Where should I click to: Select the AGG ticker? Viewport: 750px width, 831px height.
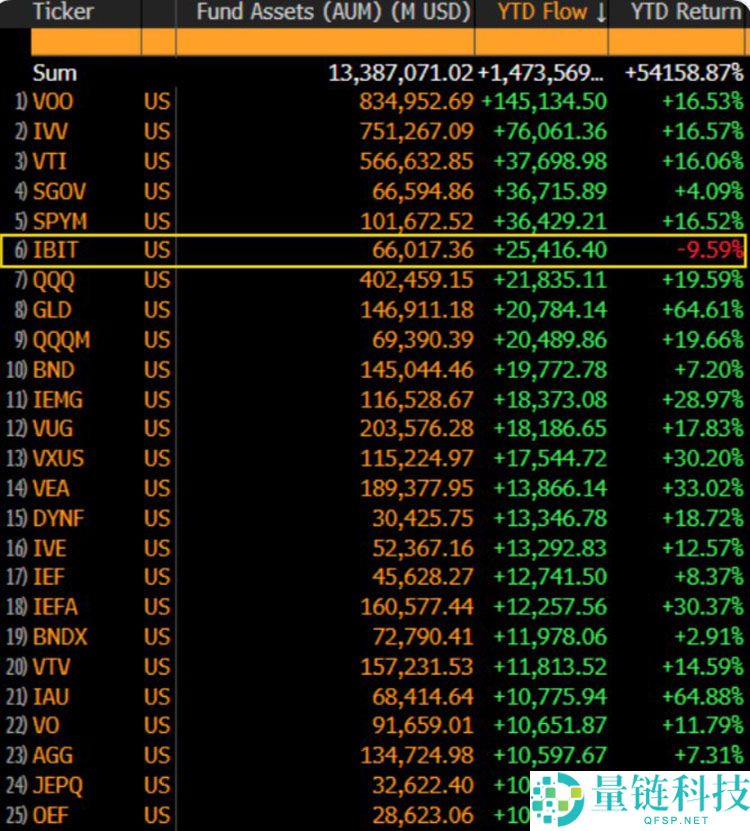click(53, 755)
